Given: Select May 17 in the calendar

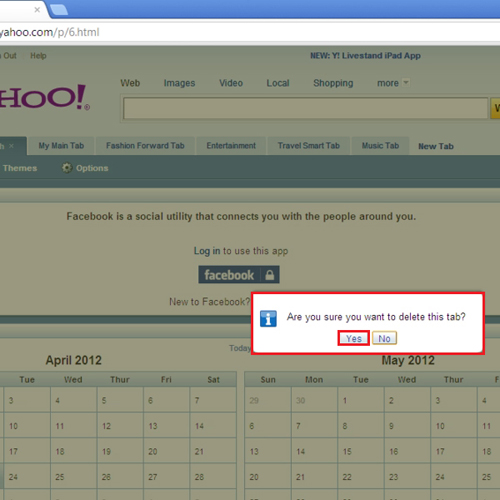Looking at the screenshot, I should [454, 450].
